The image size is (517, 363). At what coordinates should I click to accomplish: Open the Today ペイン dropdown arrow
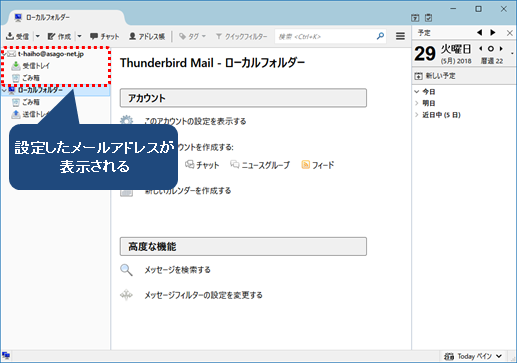pos(499,356)
